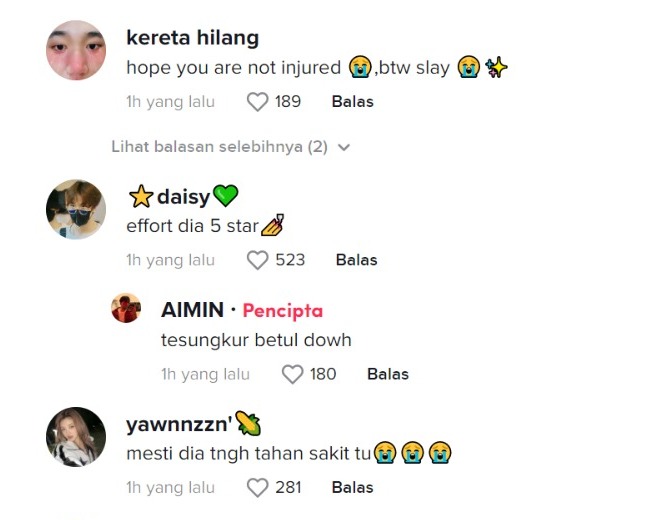Click the chevron beside Lihat balasan selebihnya
The width and height of the screenshot is (648, 520).
(345, 147)
